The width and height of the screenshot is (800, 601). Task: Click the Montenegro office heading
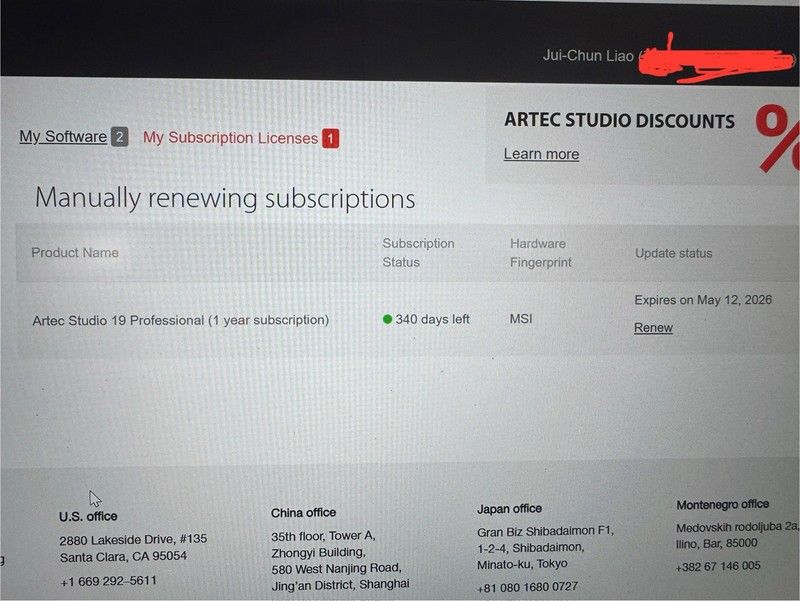click(x=723, y=505)
